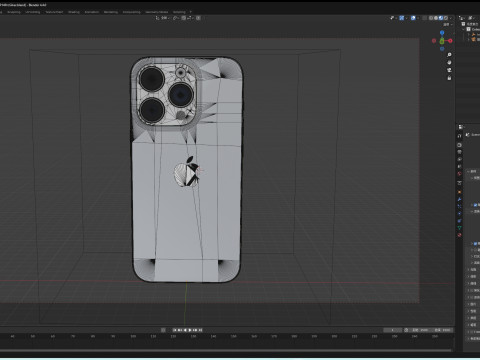
Task: Click the current frame field in timeline
Action: click(392, 330)
